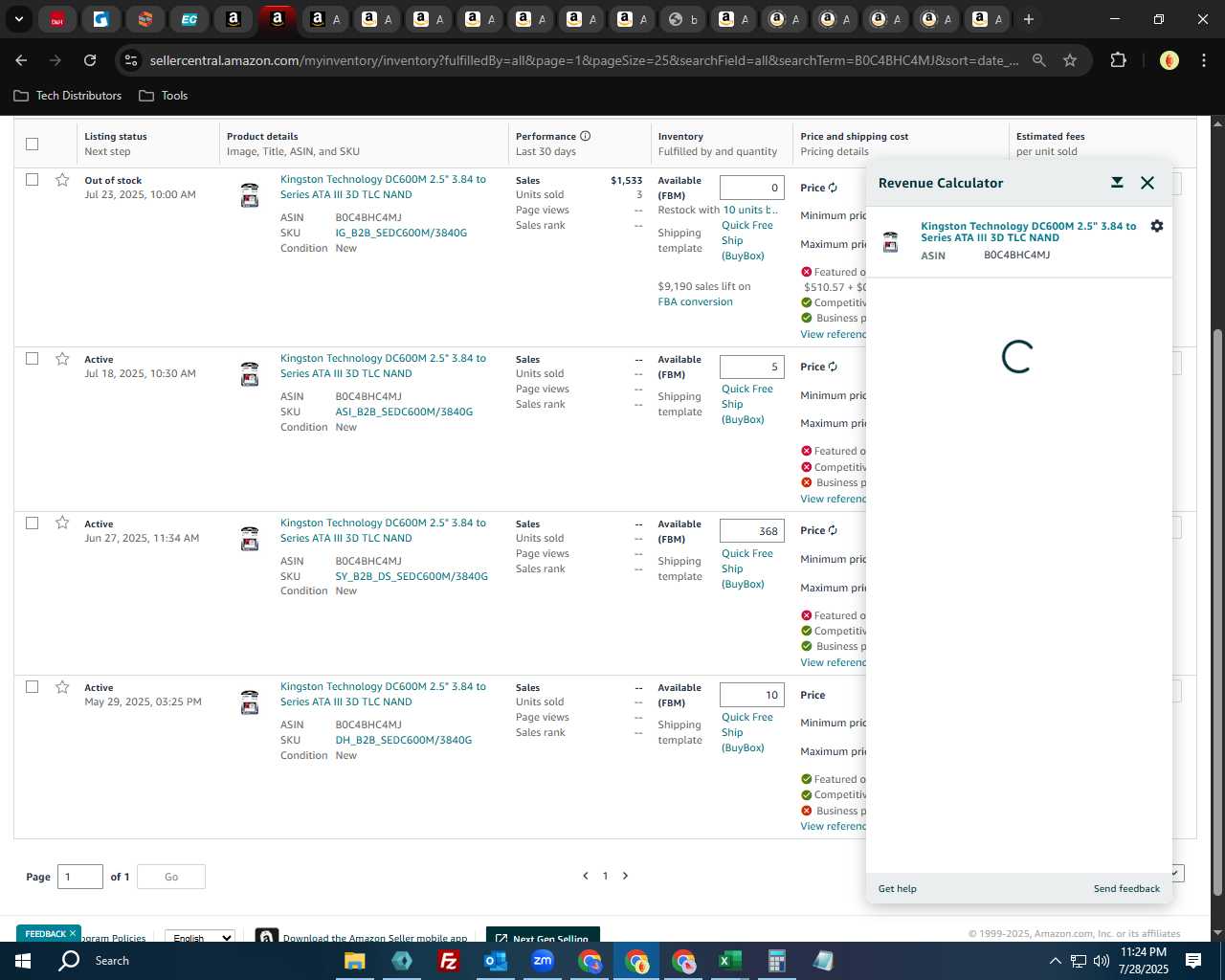Click FBA conversion link
Image resolution: width=1225 pixels, height=980 pixels.
pos(695,301)
